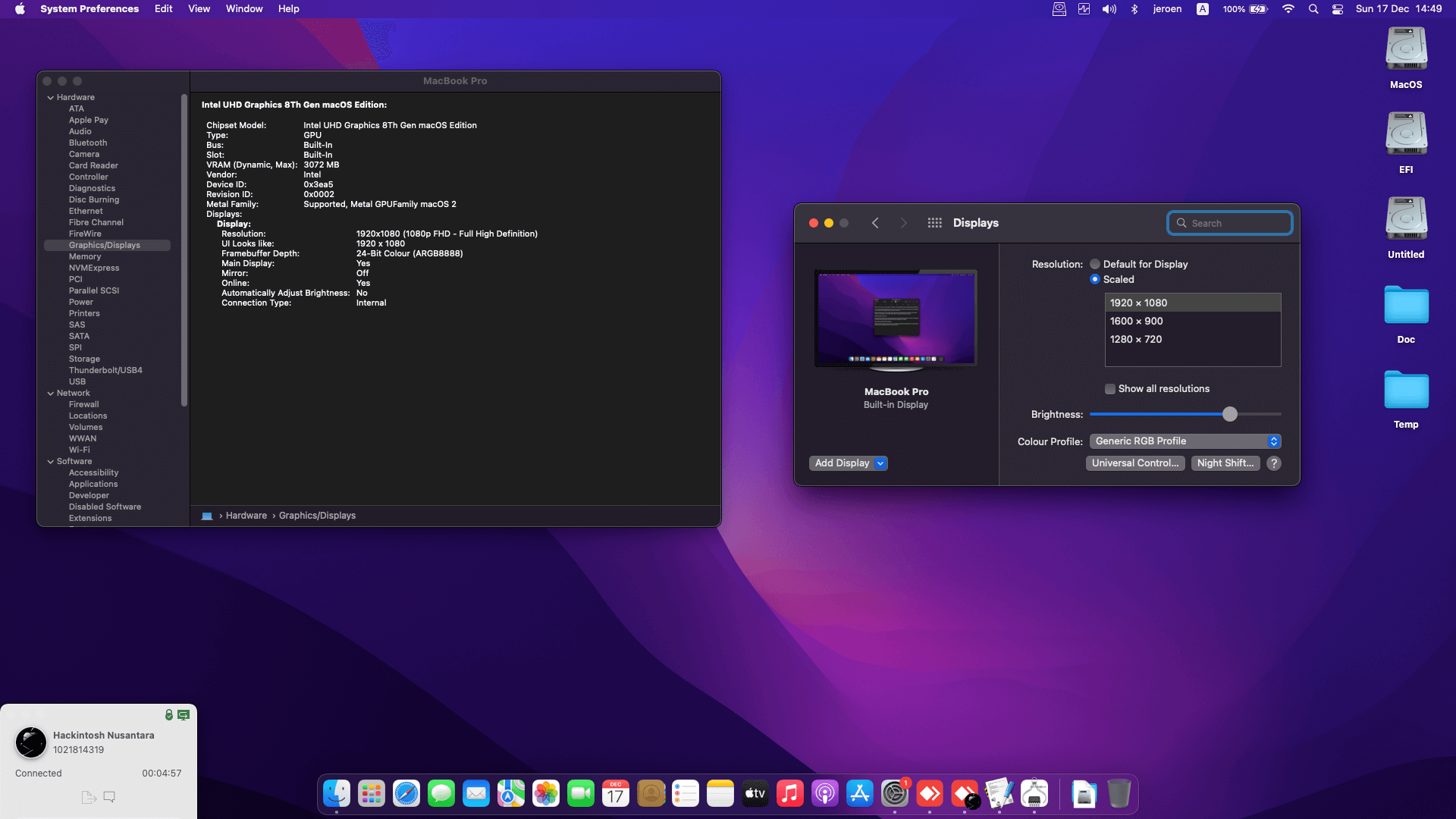
Task: Open the View menu
Action: click(x=199, y=9)
